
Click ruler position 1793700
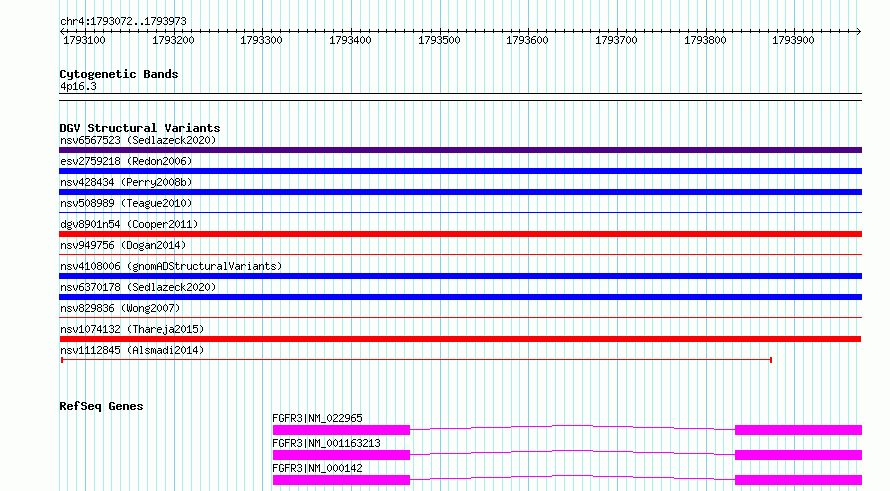[x=616, y=40]
